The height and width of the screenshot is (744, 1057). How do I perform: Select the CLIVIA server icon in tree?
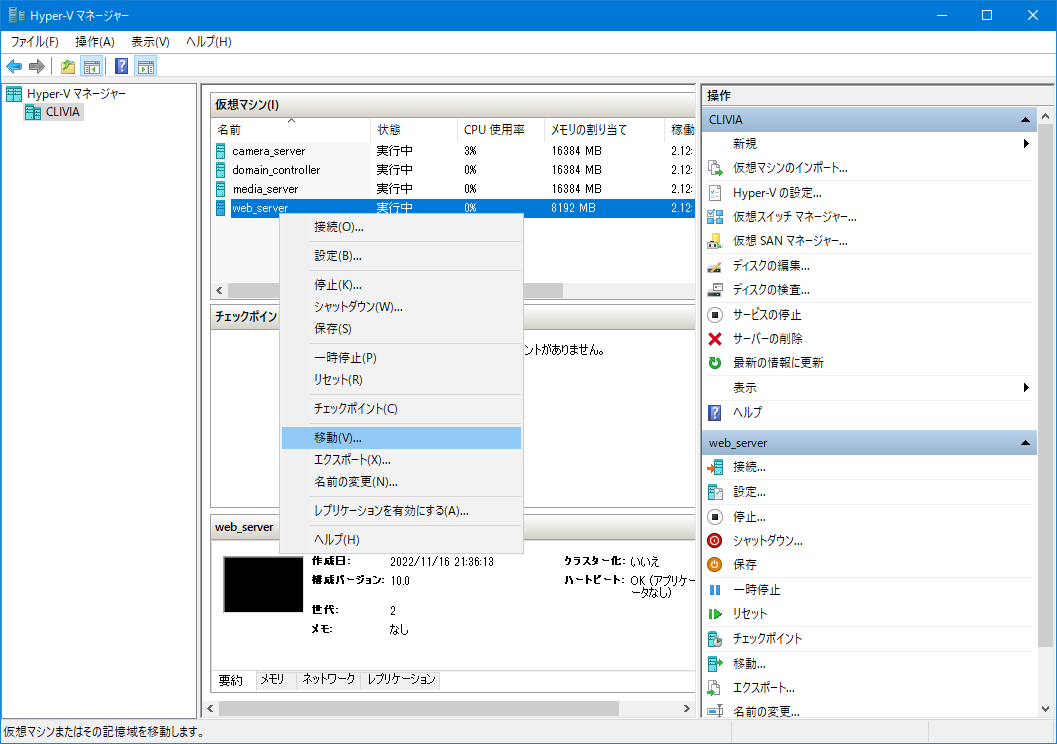coord(32,112)
